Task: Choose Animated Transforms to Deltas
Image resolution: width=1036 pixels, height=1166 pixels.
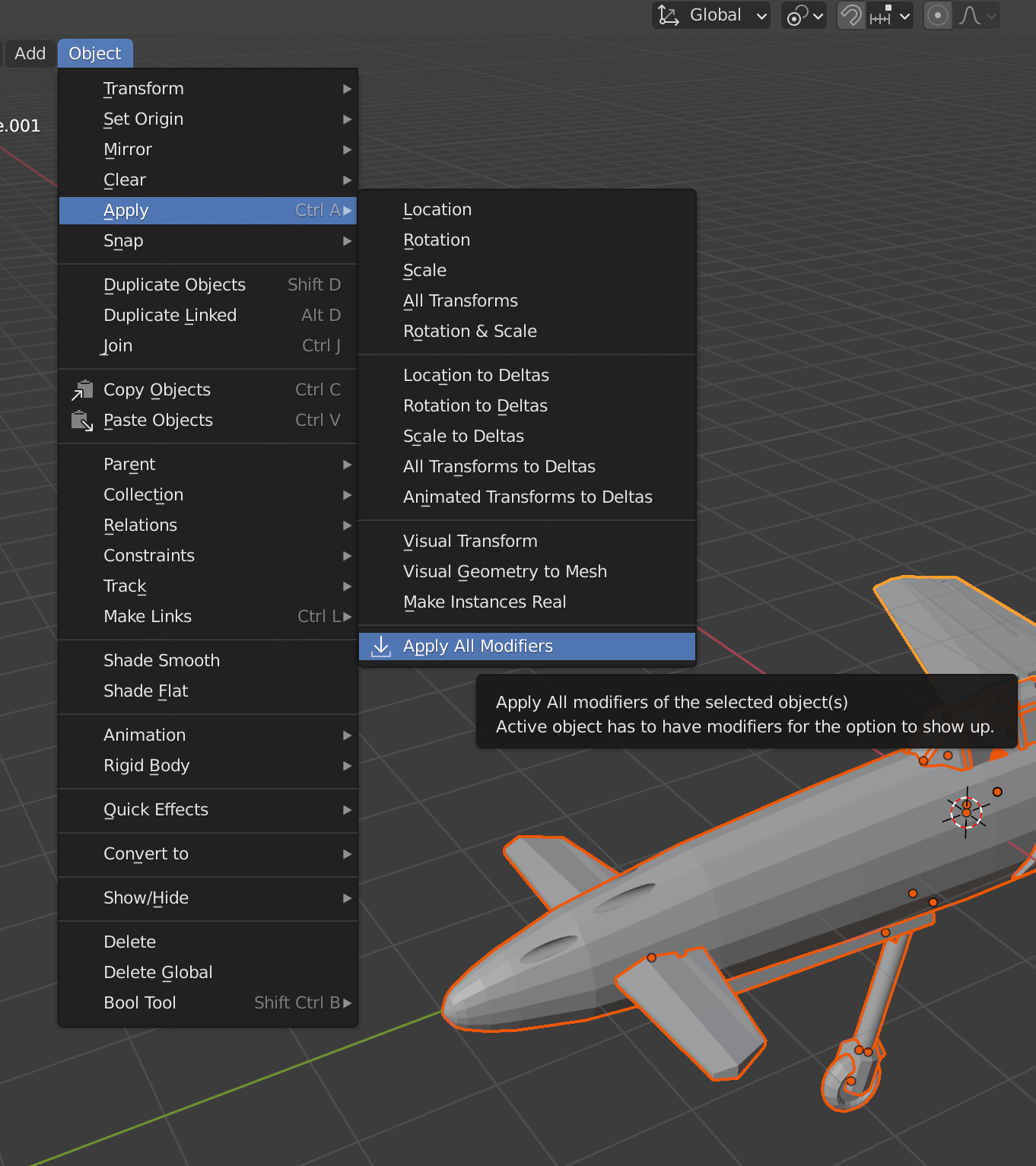Action: point(527,497)
